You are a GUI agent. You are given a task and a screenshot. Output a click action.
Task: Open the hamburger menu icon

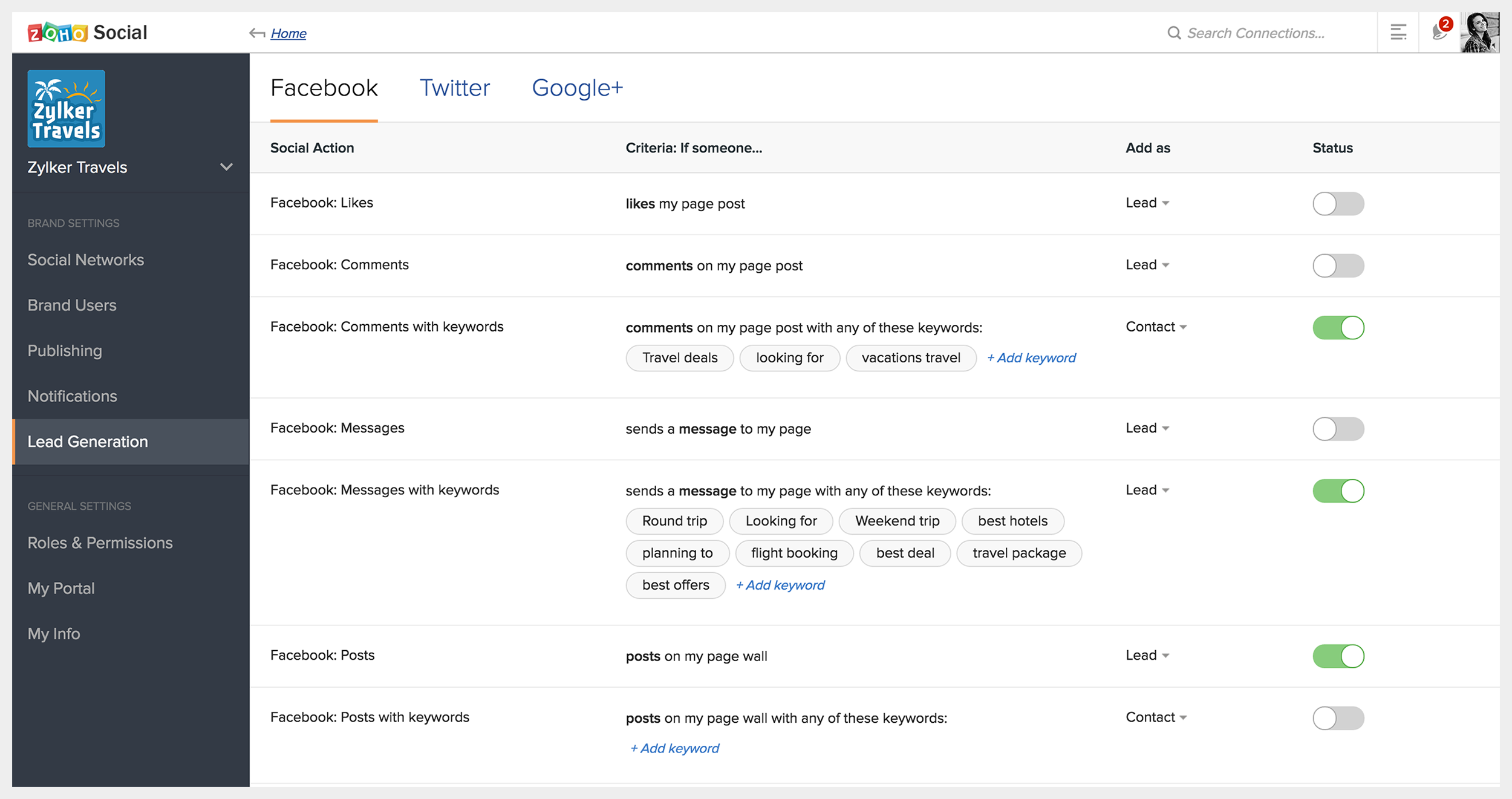(1398, 33)
